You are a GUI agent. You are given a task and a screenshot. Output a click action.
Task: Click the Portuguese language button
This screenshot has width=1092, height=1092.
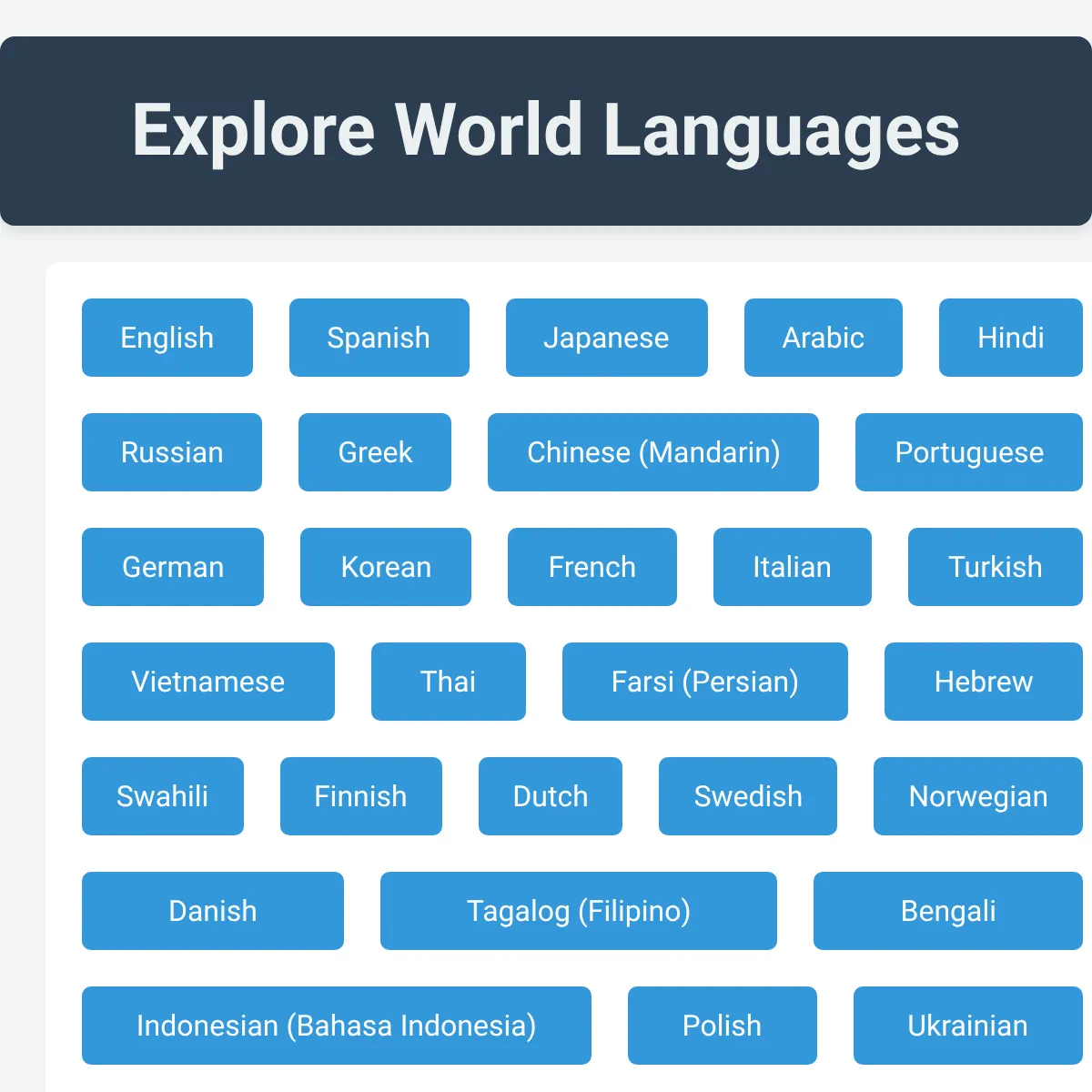[969, 452]
